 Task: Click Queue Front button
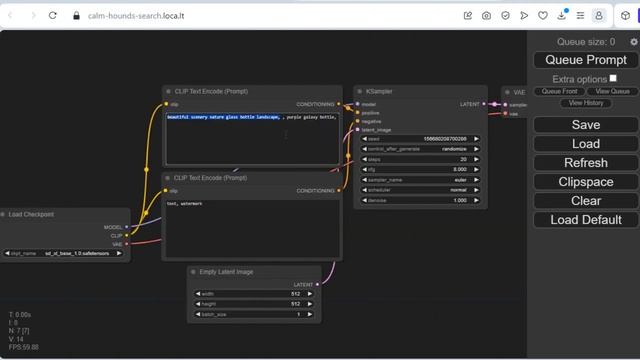[x=559, y=91]
